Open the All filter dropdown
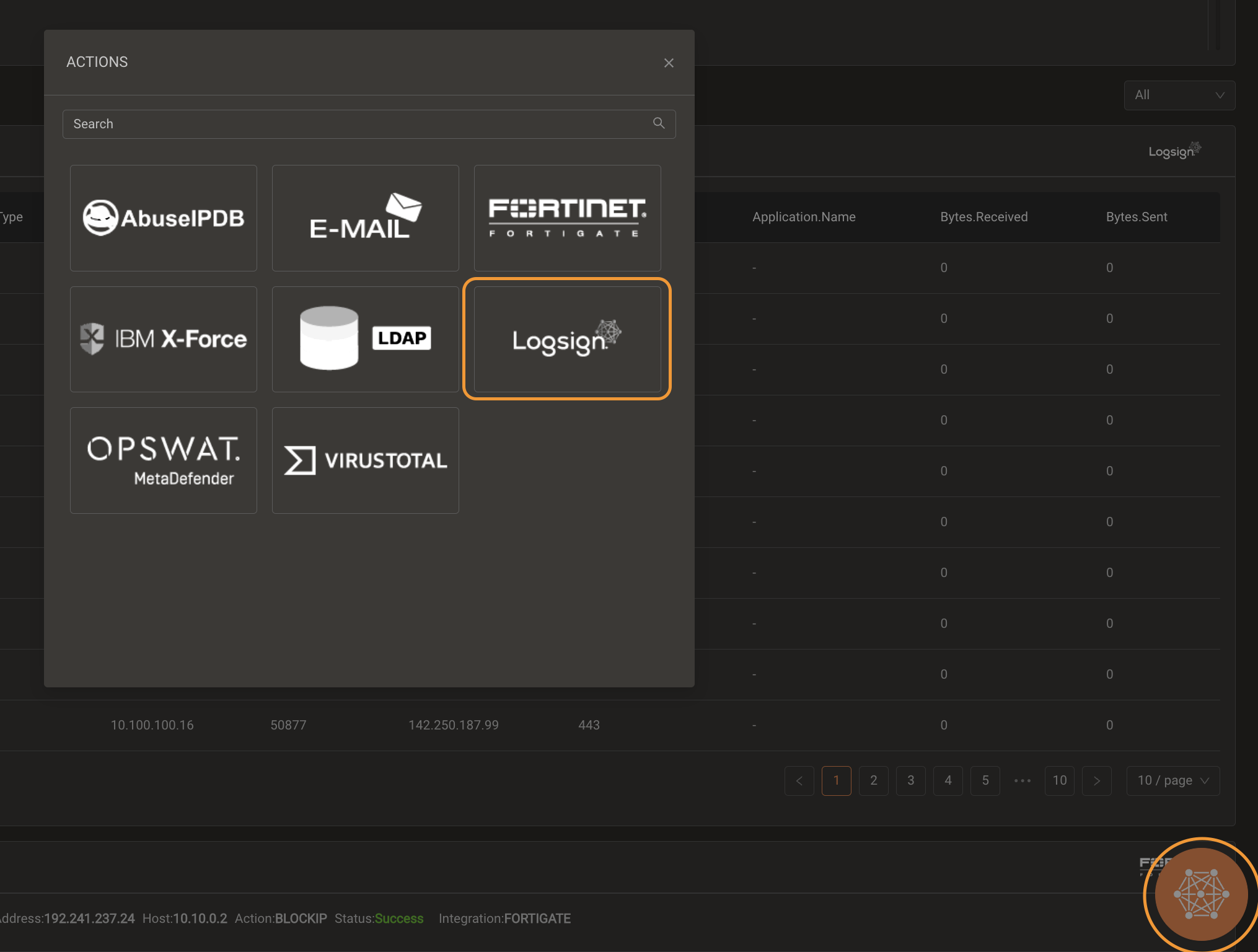 tap(1179, 95)
